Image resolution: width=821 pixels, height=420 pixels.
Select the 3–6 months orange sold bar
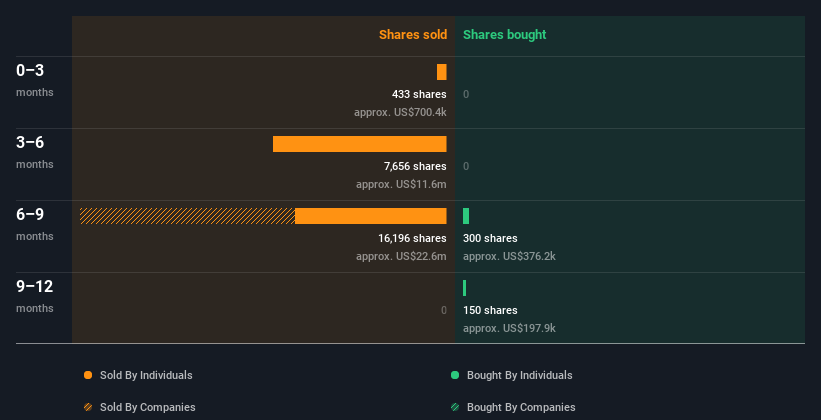click(x=360, y=144)
